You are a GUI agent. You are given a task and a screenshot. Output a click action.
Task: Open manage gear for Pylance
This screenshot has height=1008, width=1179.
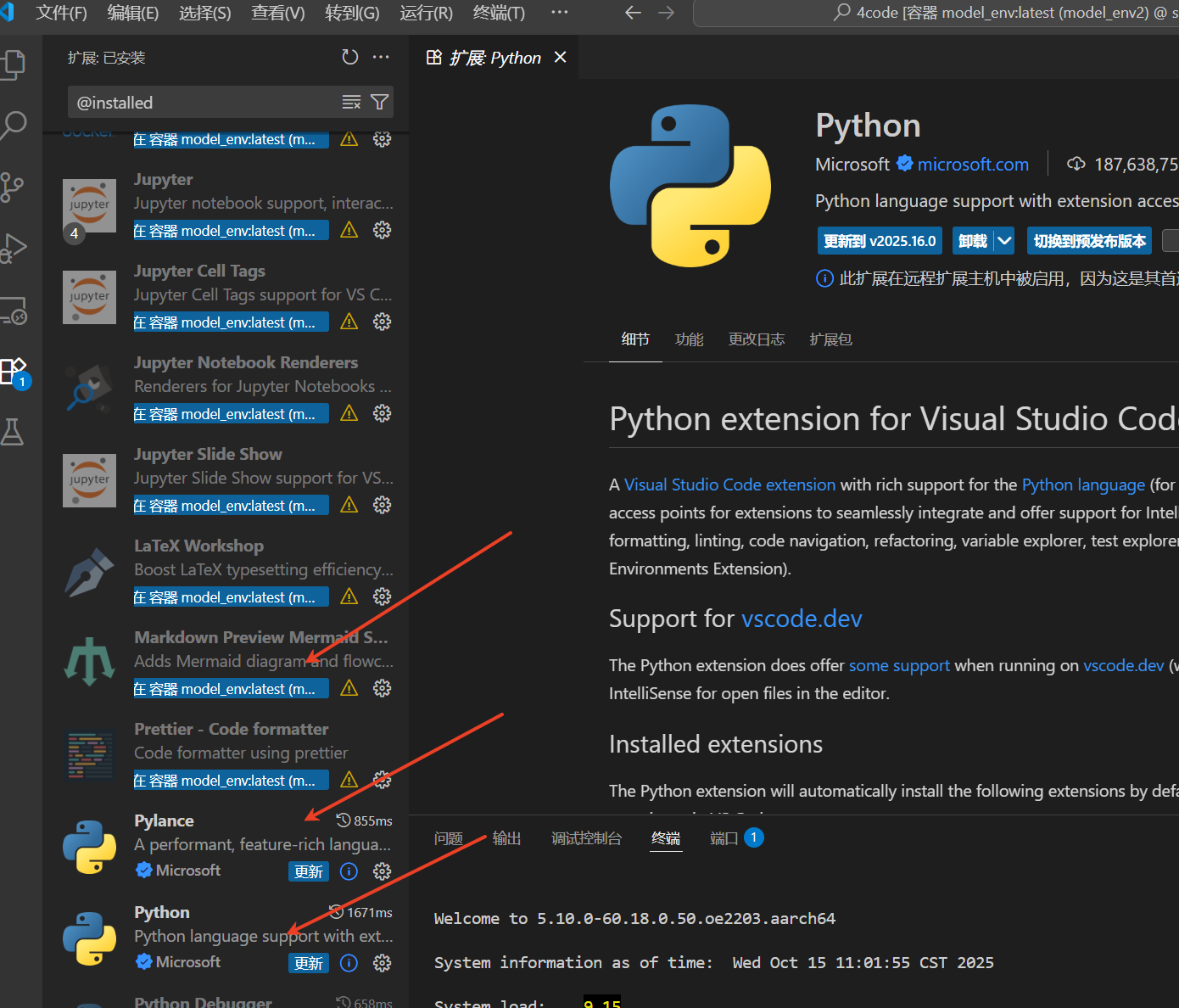pyautogui.click(x=383, y=871)
